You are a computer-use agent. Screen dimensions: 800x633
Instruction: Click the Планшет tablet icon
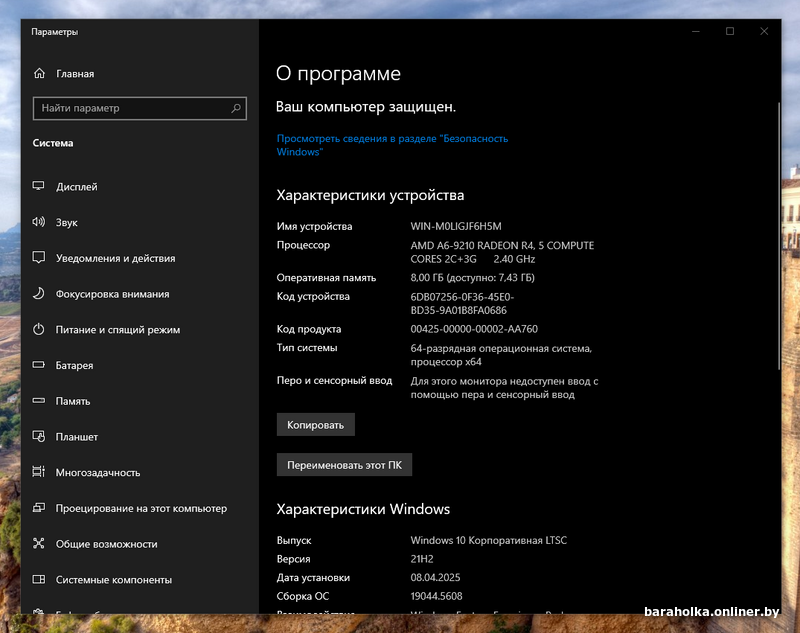tap(39, 436)
